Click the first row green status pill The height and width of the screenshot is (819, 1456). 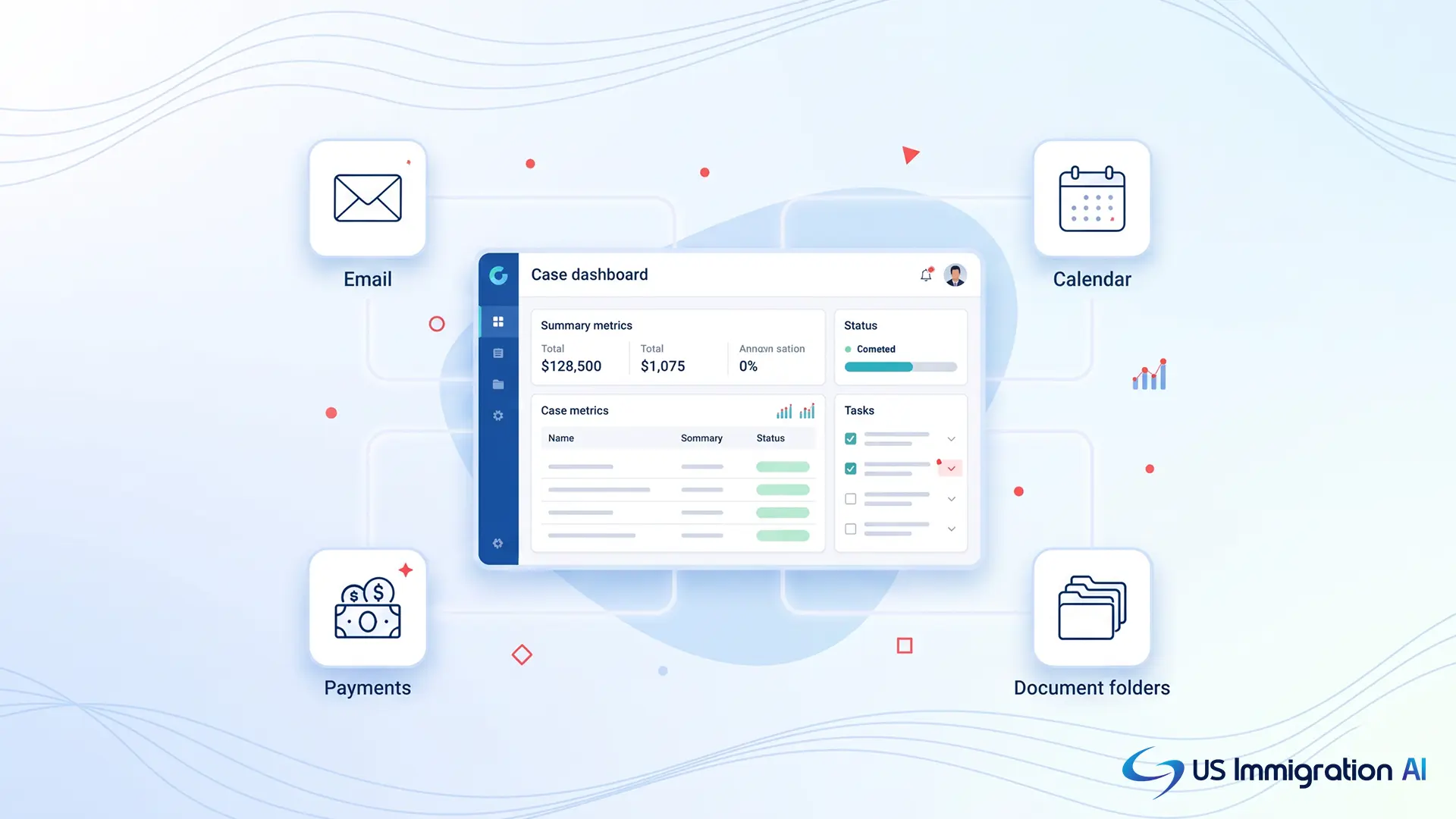click(x=783, y=467)
